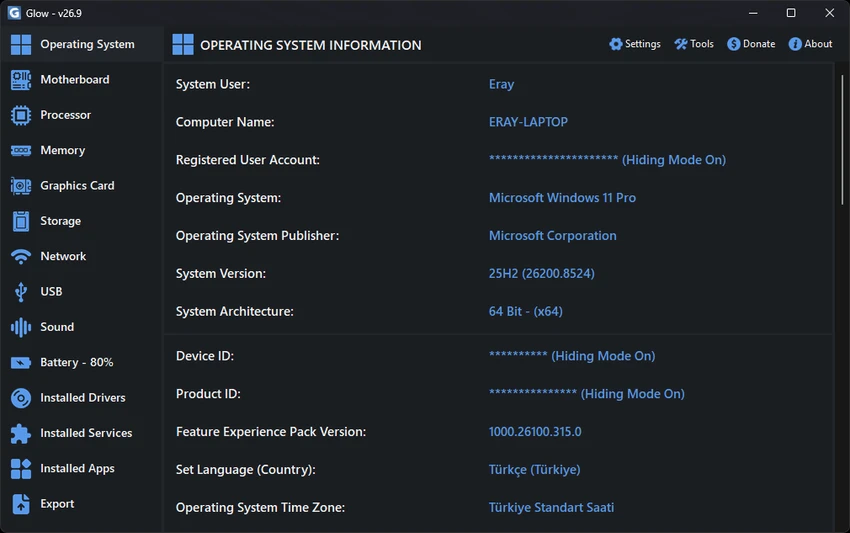Click the Memory RAM stick icon
Screen dimensions: 850x533
click(x=21, y=150)
